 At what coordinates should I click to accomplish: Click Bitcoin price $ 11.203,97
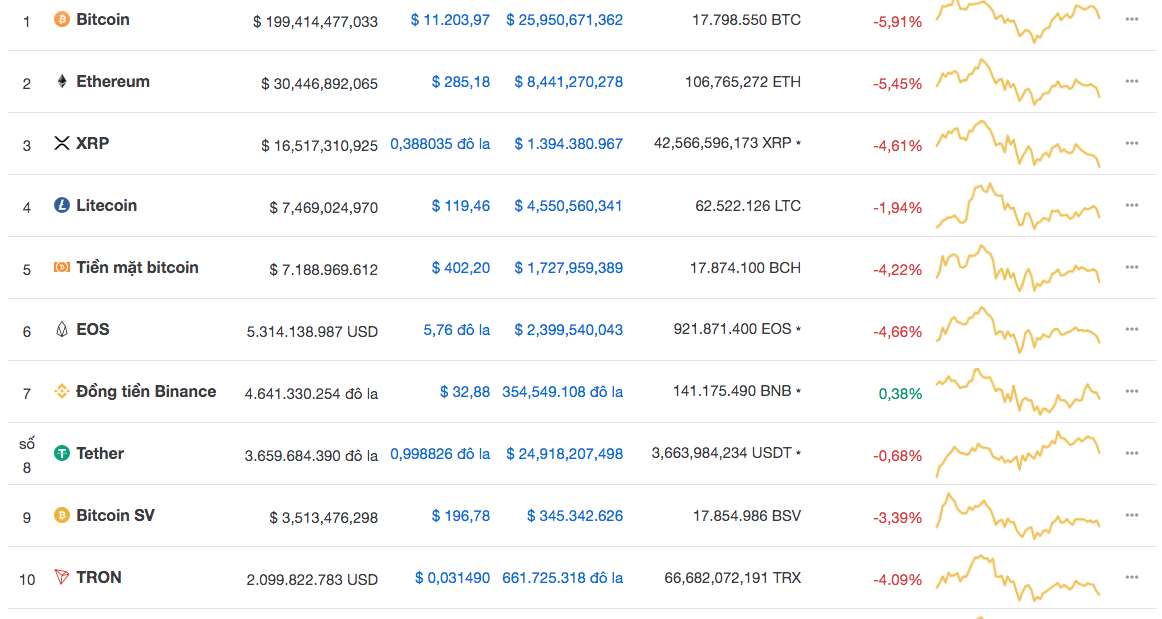[x=450, y=20]
